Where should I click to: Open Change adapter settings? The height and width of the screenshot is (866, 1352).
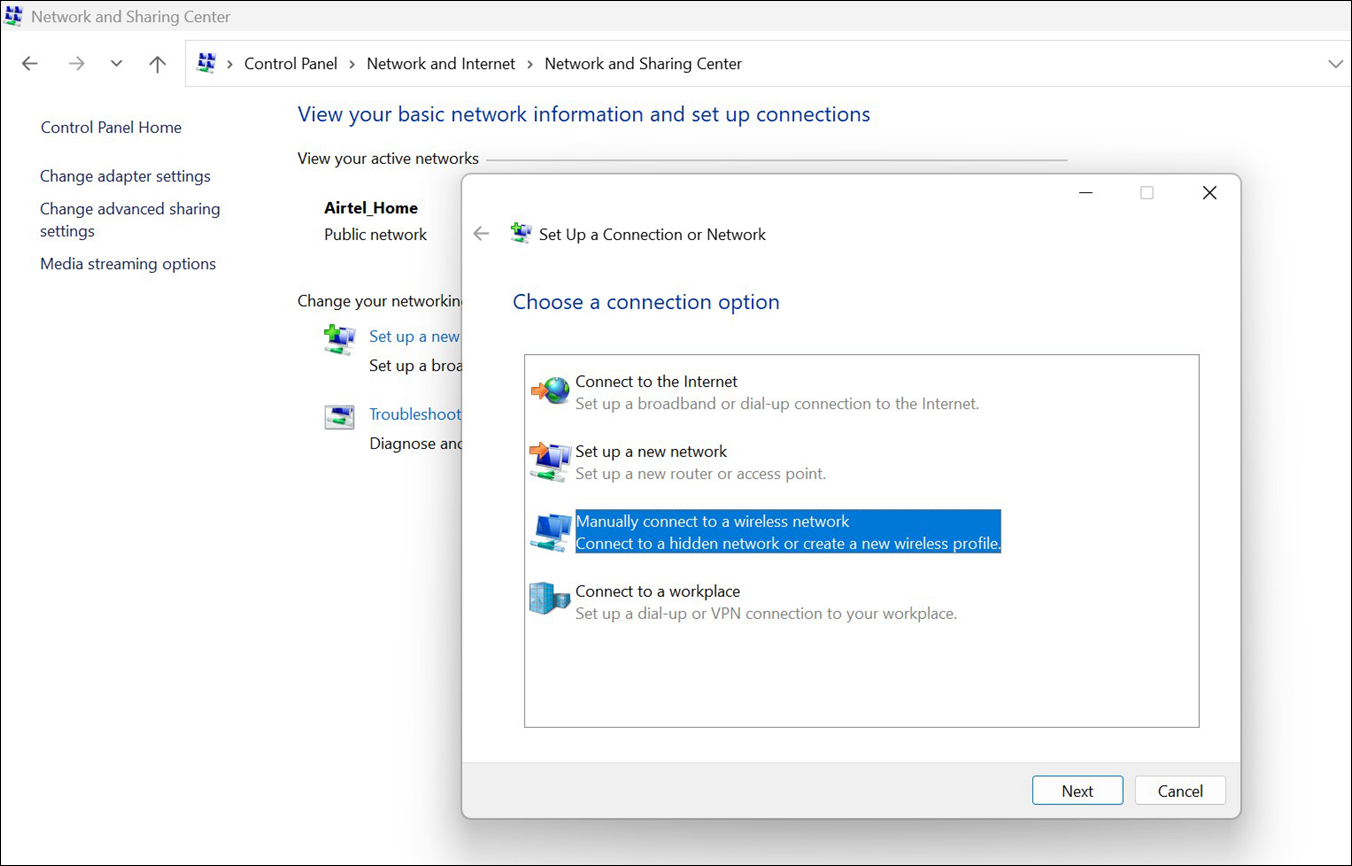(x=125, y=176)
